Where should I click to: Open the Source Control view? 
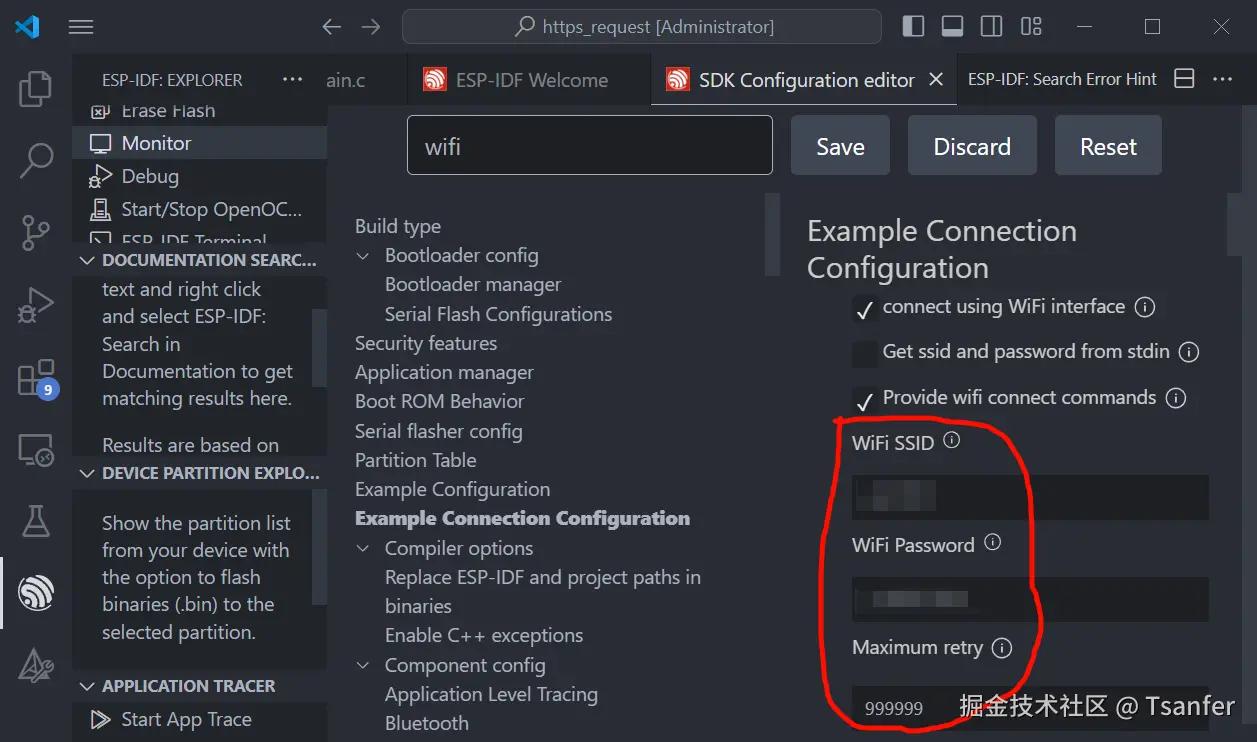(x=36, y=232)
